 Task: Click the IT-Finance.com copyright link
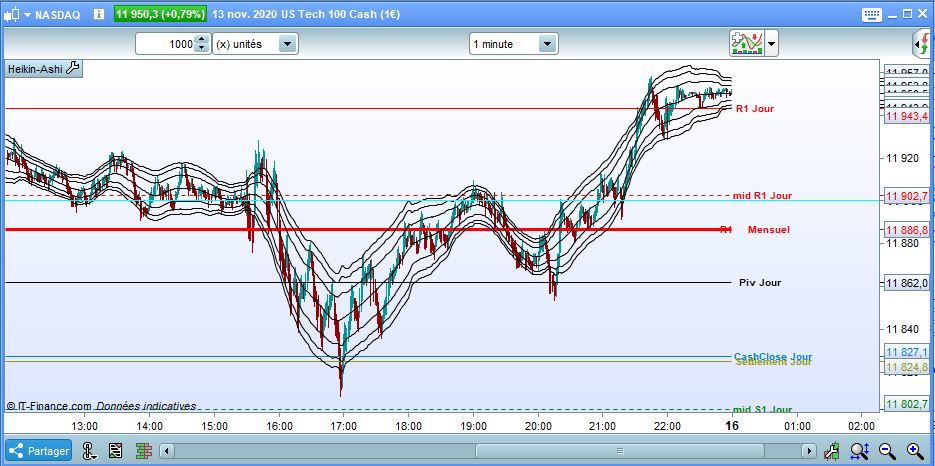pyautogui.click(x=49, y=406)
